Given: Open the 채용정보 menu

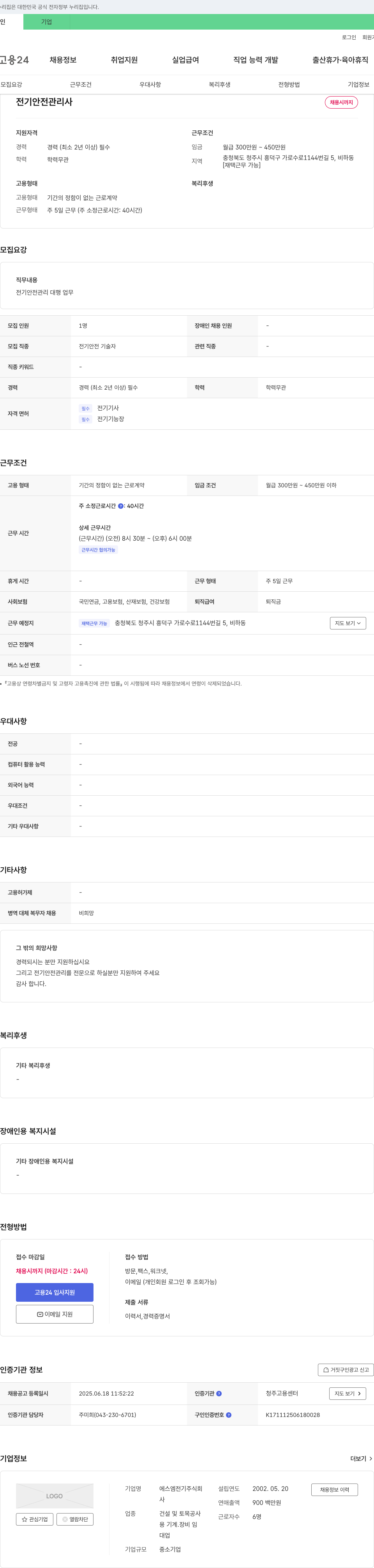Looking at the screenshot, I should 63,60.
